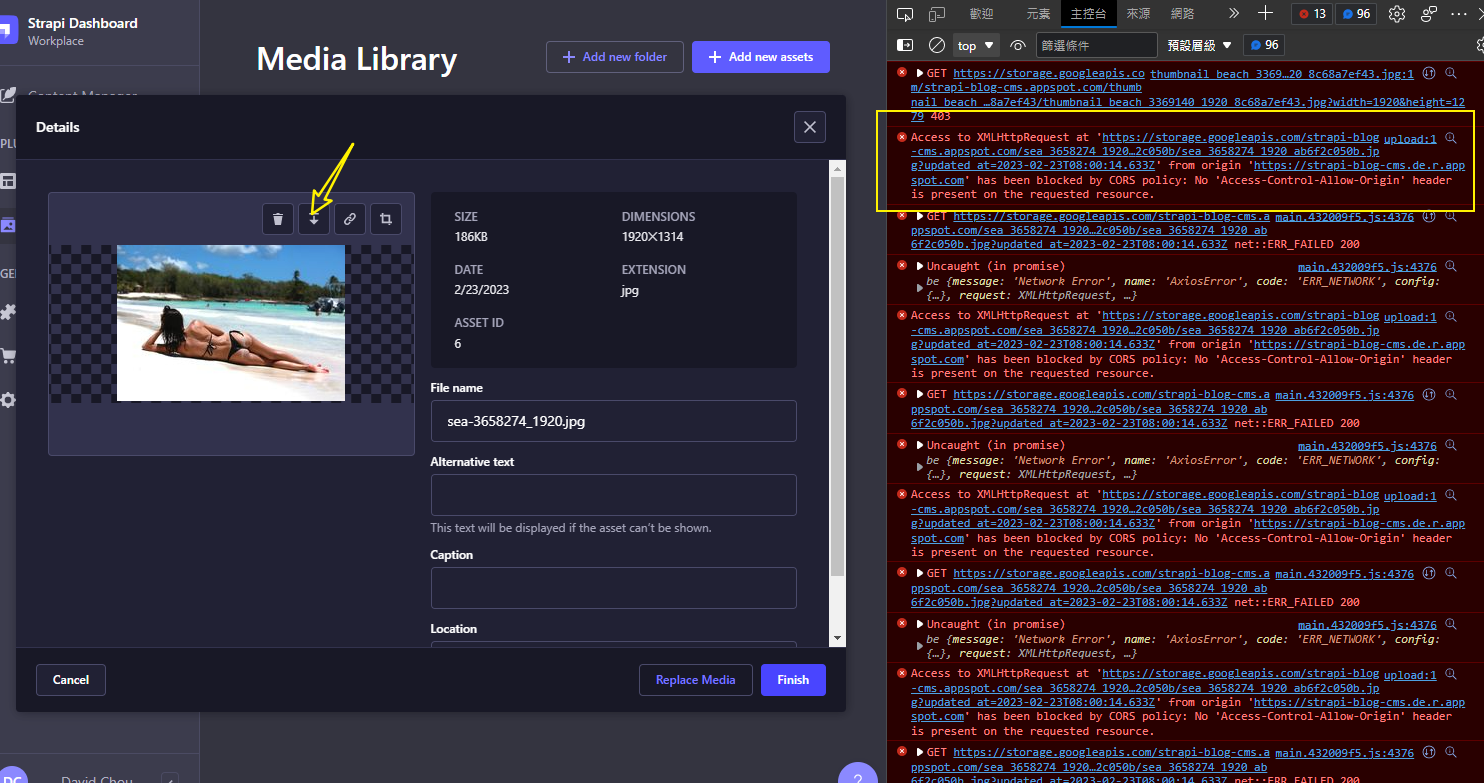Close the Details dialog

click(810, 127)
